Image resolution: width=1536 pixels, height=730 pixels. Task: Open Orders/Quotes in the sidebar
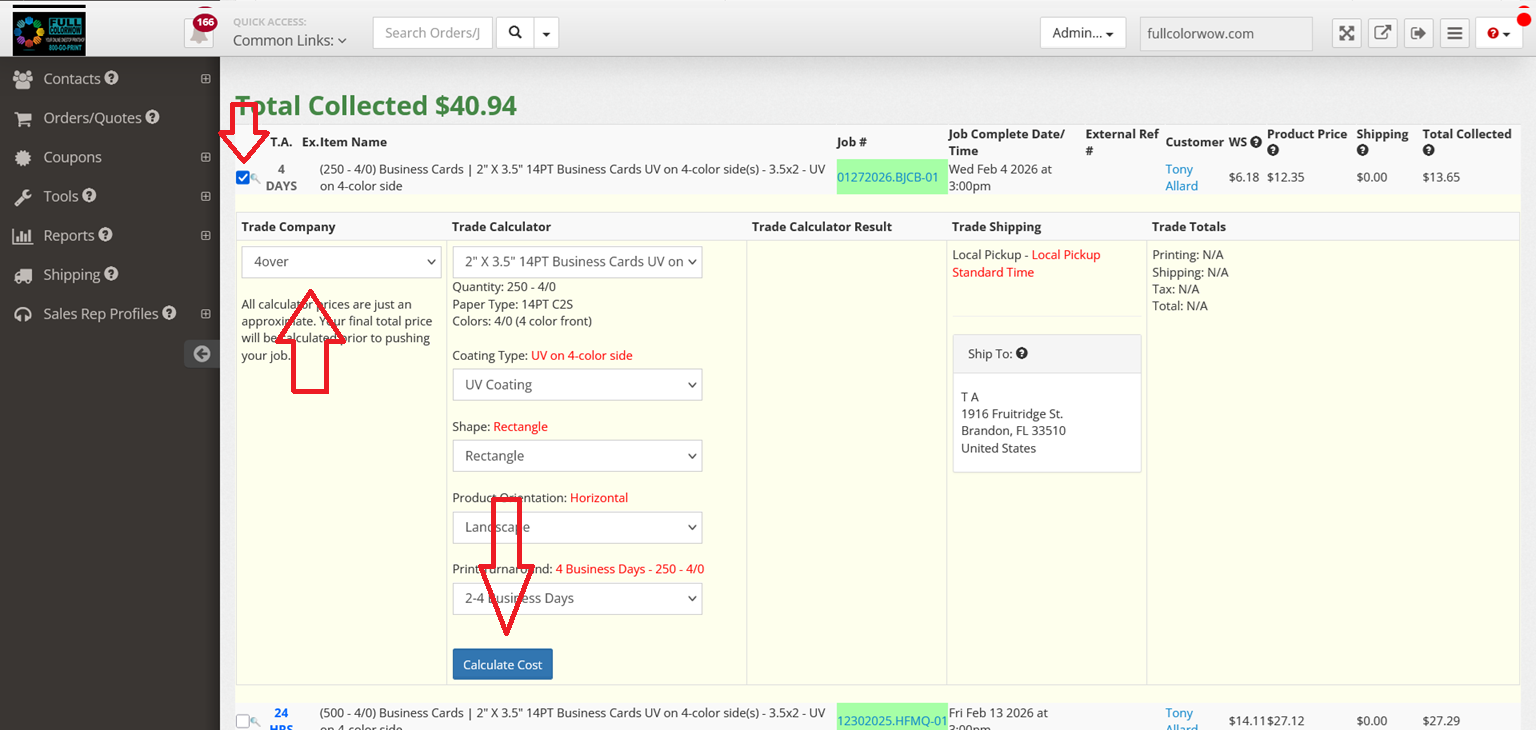point(92,118)
